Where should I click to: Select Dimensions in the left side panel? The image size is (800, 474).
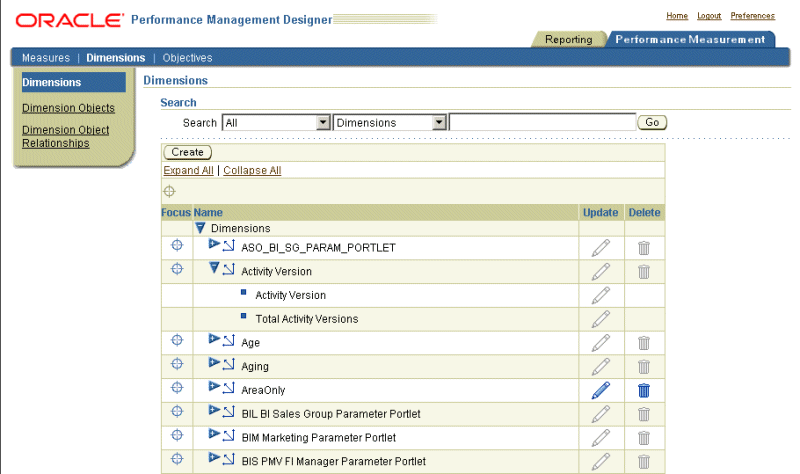coord(73,82)
